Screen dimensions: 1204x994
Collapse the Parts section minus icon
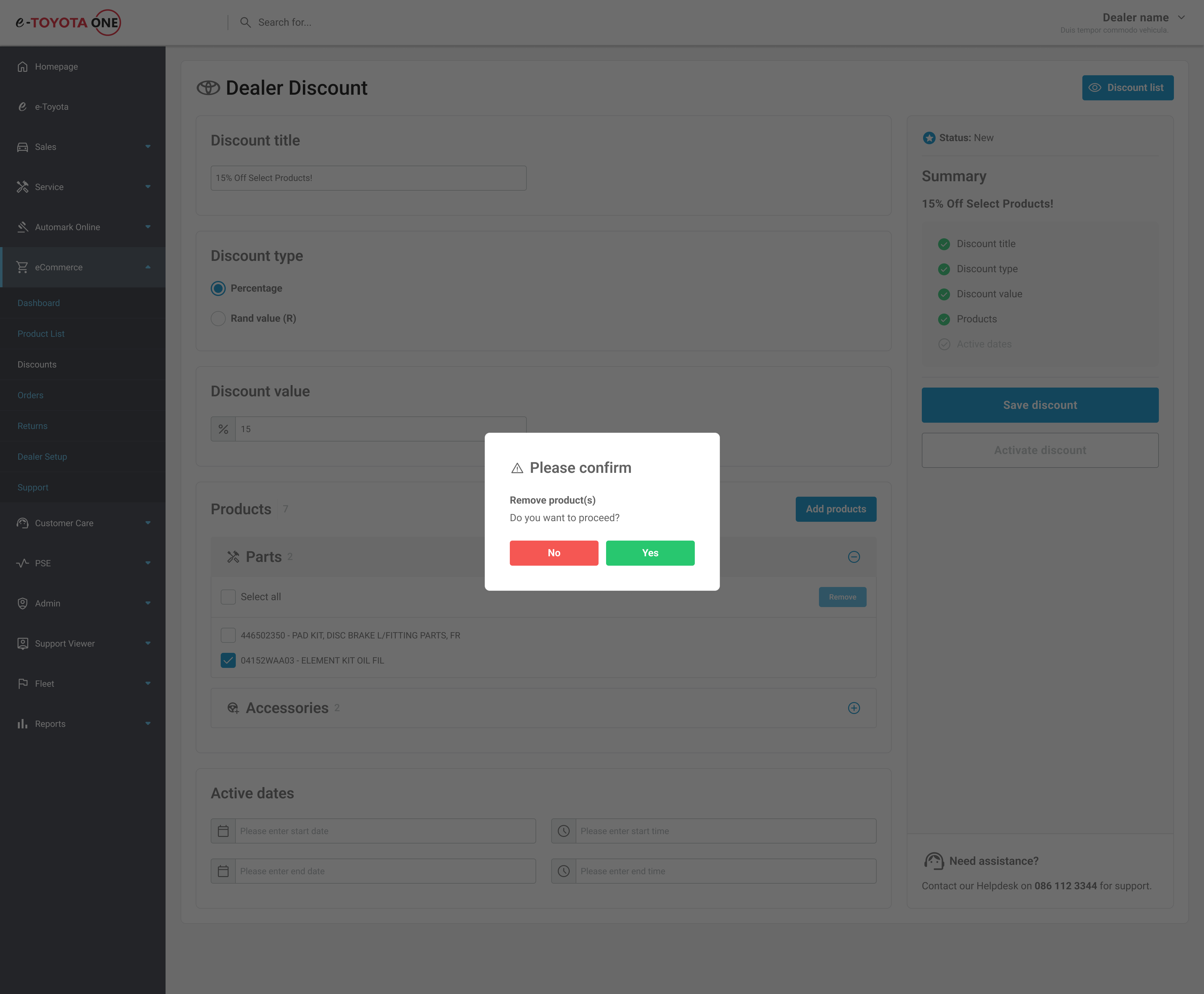pyautogui.click(x=854, y=557)
